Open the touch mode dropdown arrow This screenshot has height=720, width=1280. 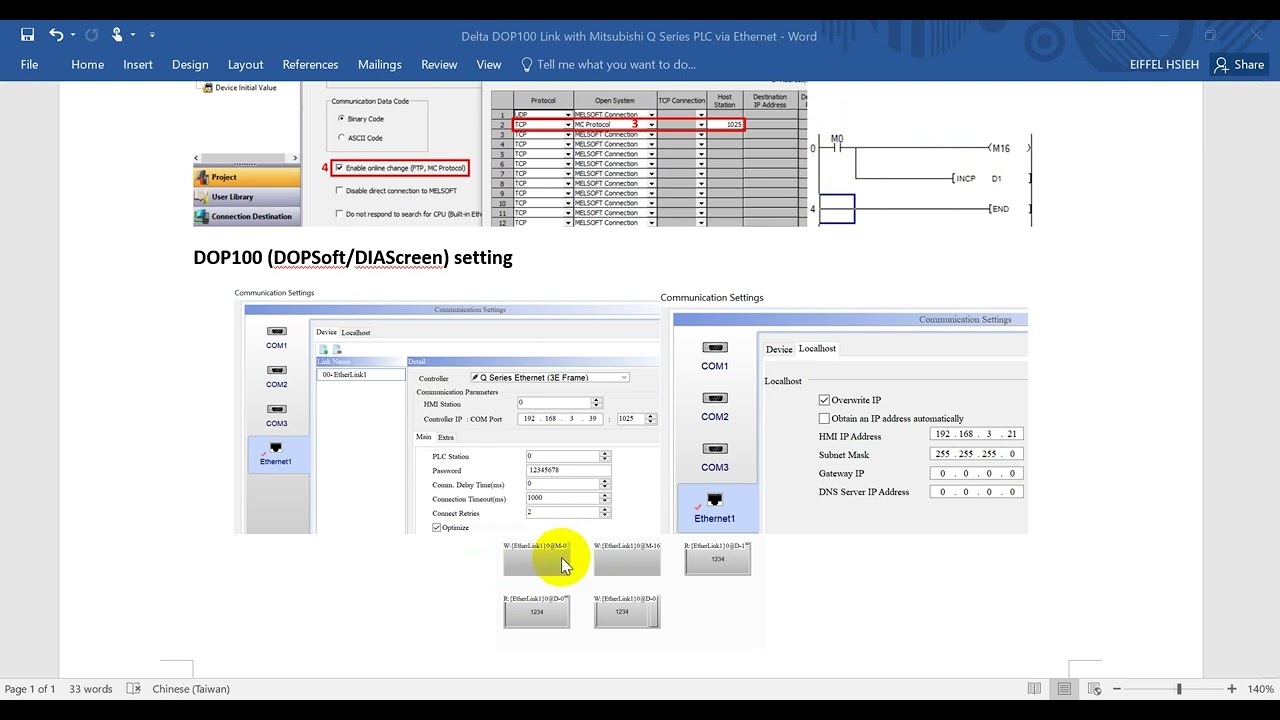click(x=133, y=36)
